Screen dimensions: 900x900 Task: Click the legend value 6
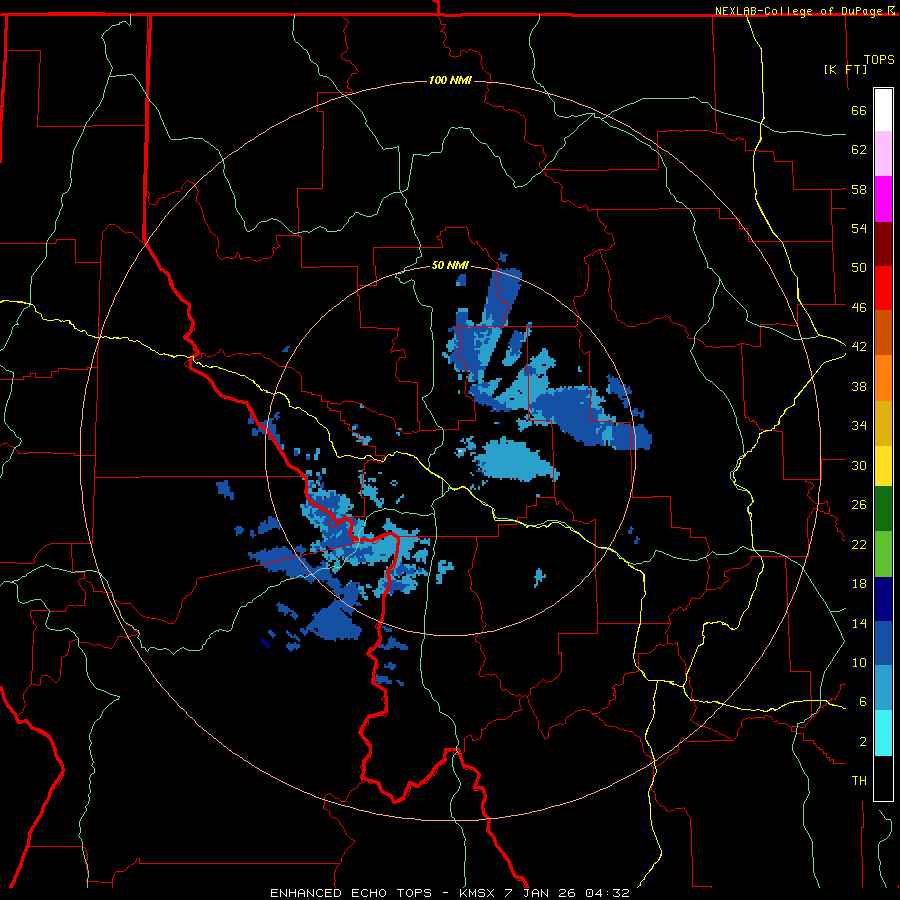(863, 702)
